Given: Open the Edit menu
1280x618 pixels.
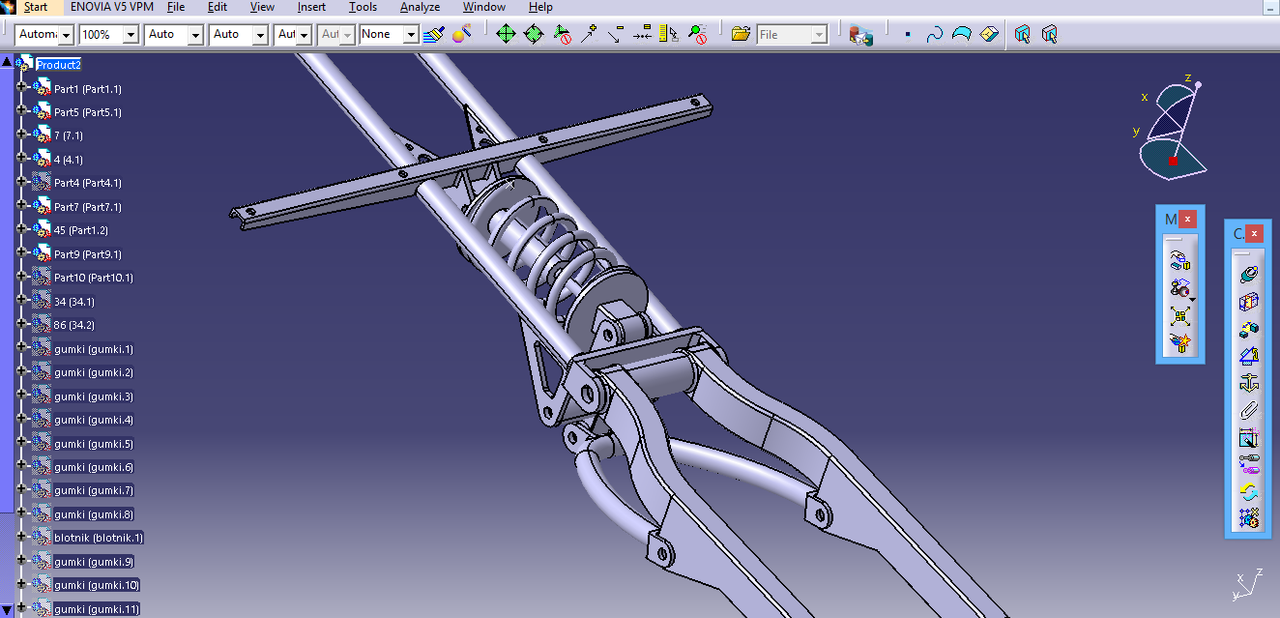Looking at the screenshot, I should pyautogui.click(x=218, y=7).
